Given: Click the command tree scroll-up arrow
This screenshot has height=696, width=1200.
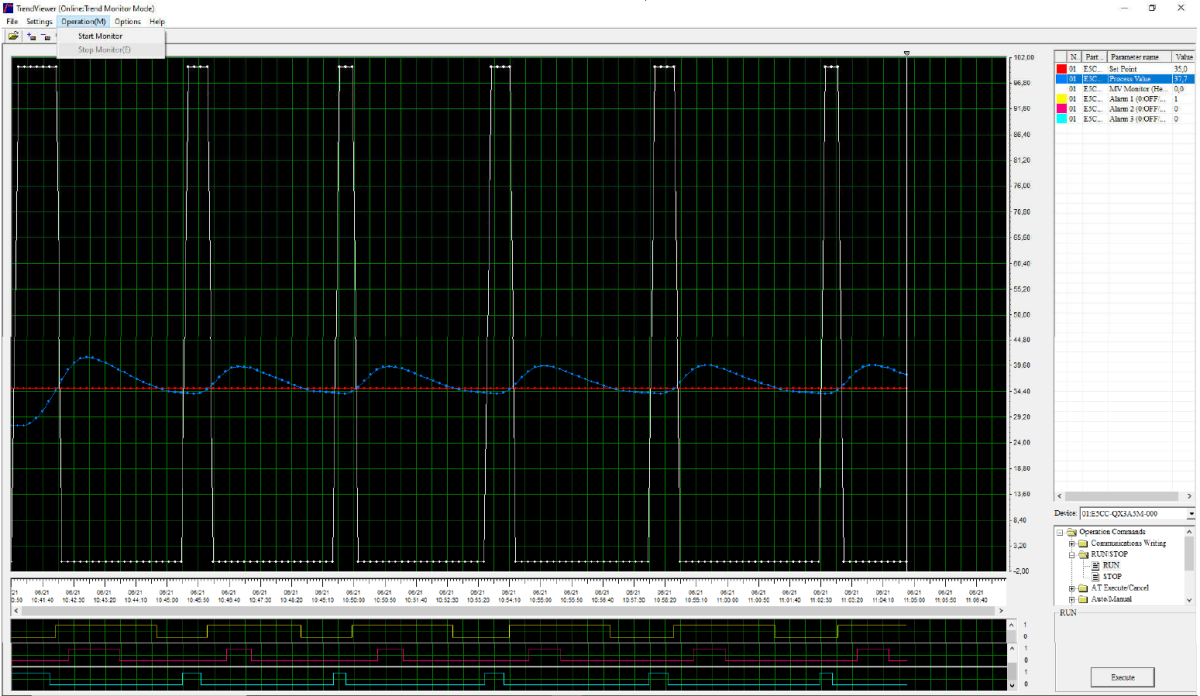Looking at the screenshot, I should click(1190, 532).
